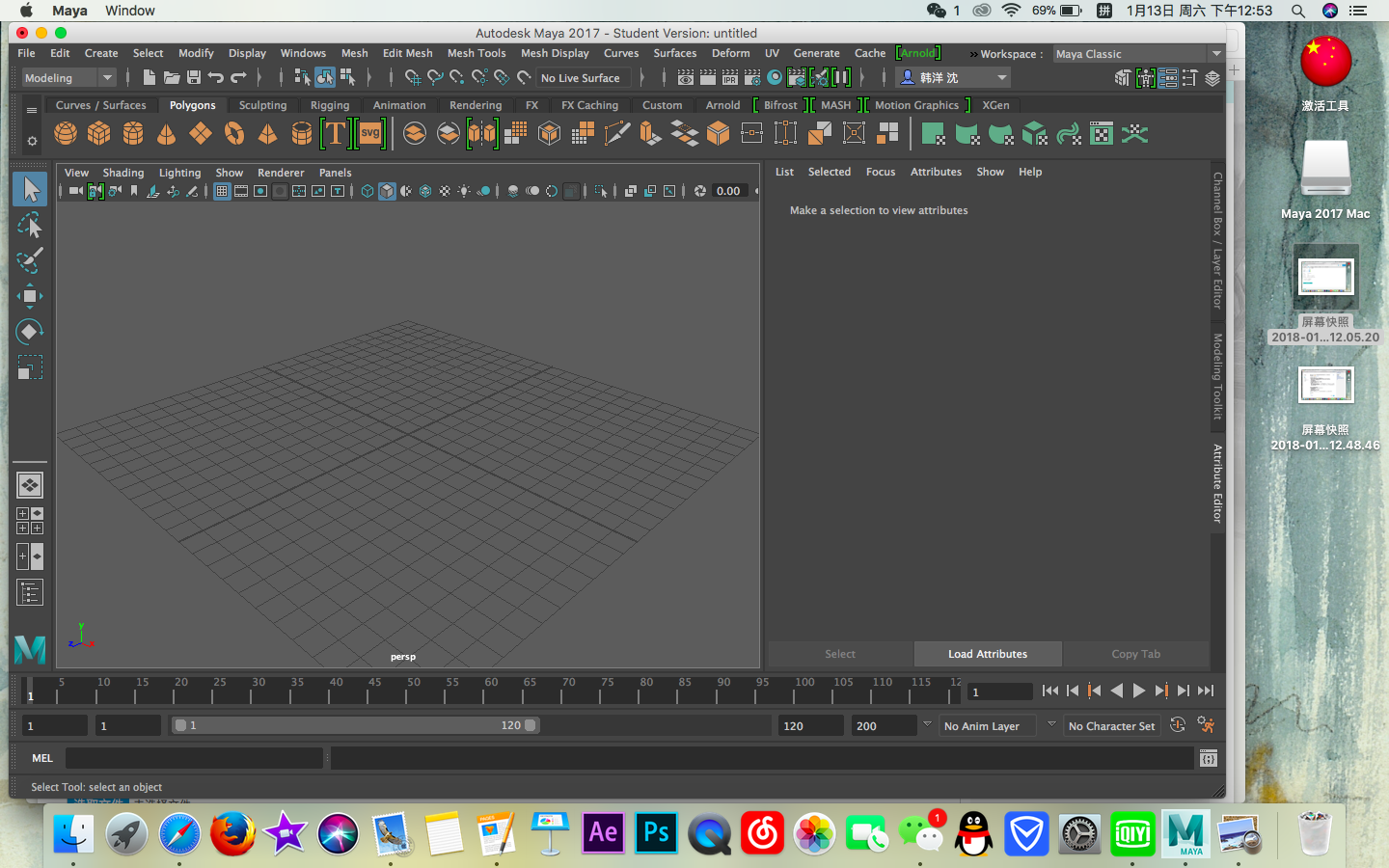The height and width of the screenshot is (868, 1389).
Task: Click the Extrude shelf icon
Action: [650, 133]
